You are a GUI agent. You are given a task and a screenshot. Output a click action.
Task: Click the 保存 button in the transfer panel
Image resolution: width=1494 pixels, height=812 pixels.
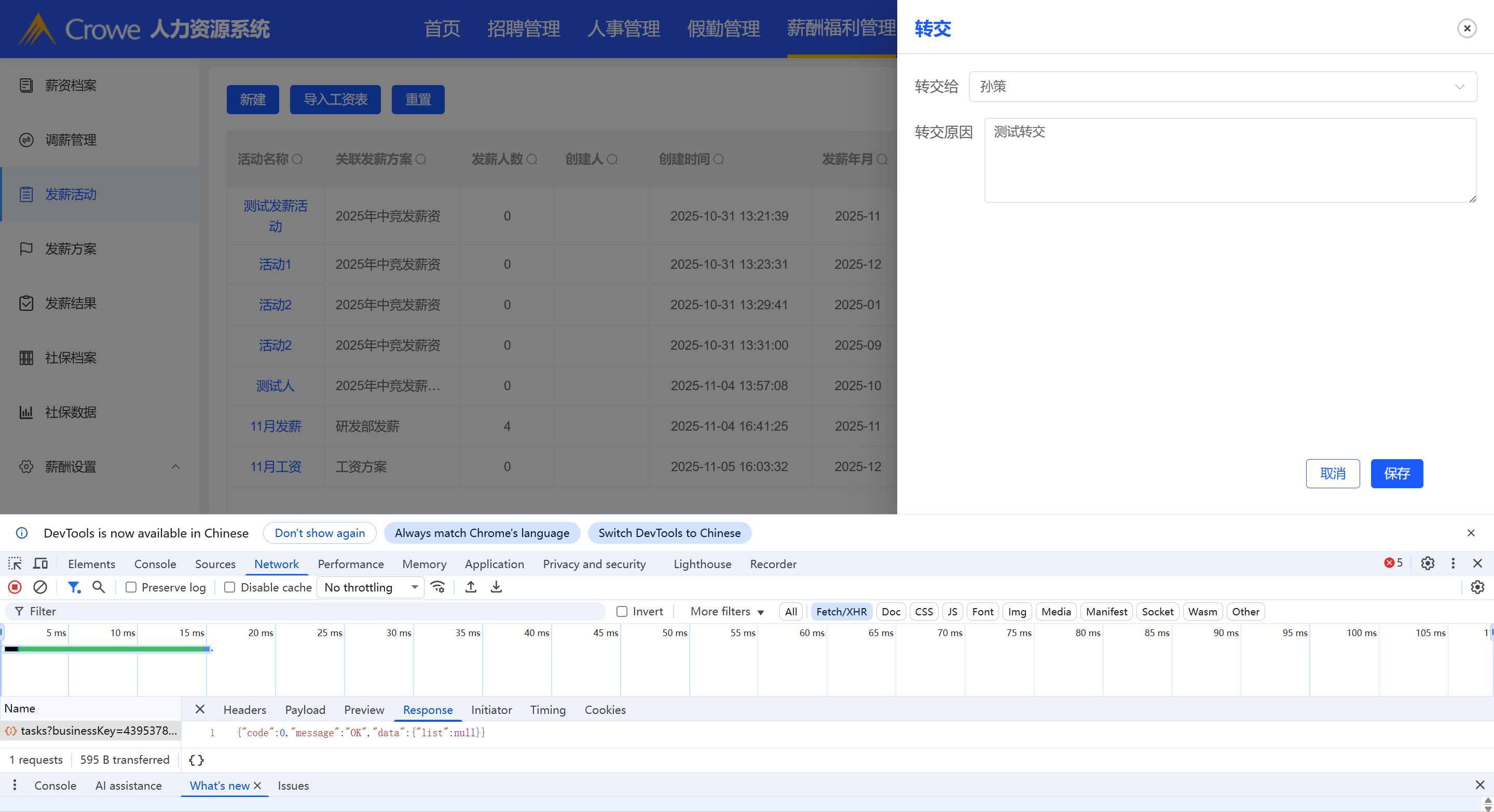(x=1396, y=473)
